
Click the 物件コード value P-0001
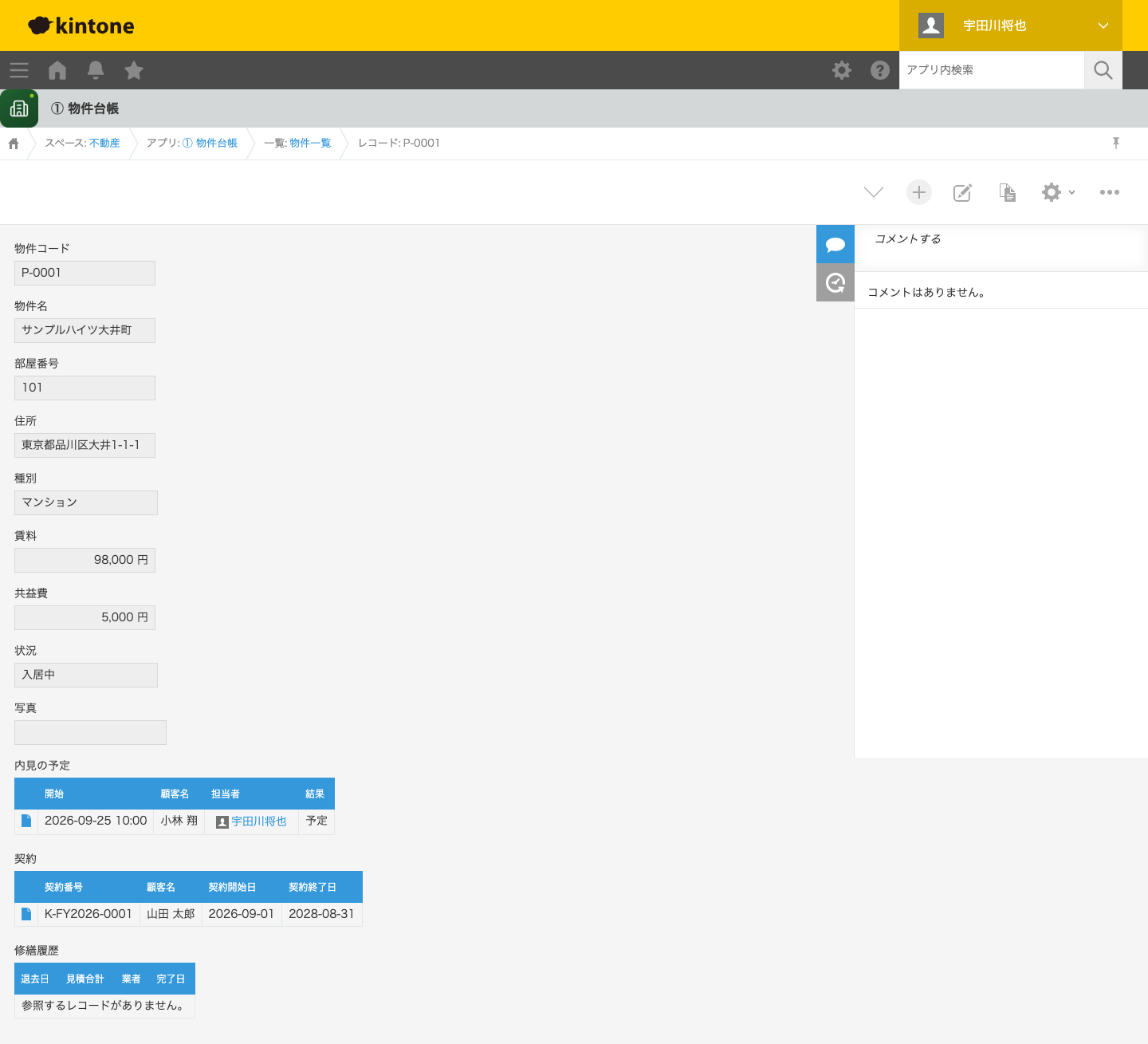85,273
